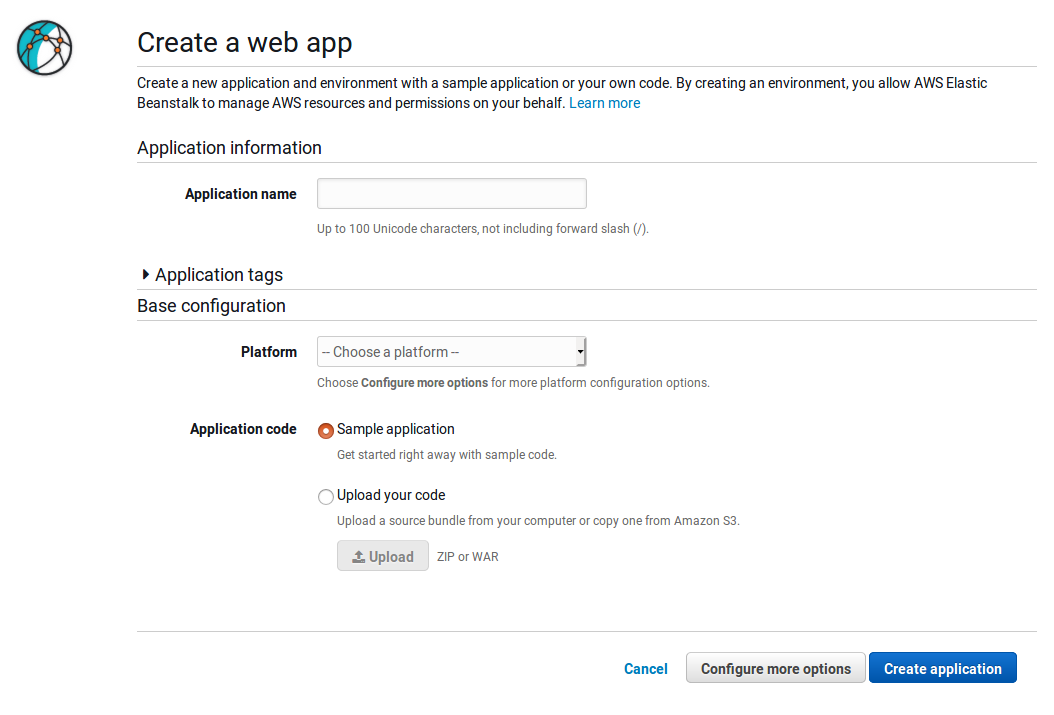Cancel the web app creation
This screenshot has width=1054, height=715.
[645, 669]
